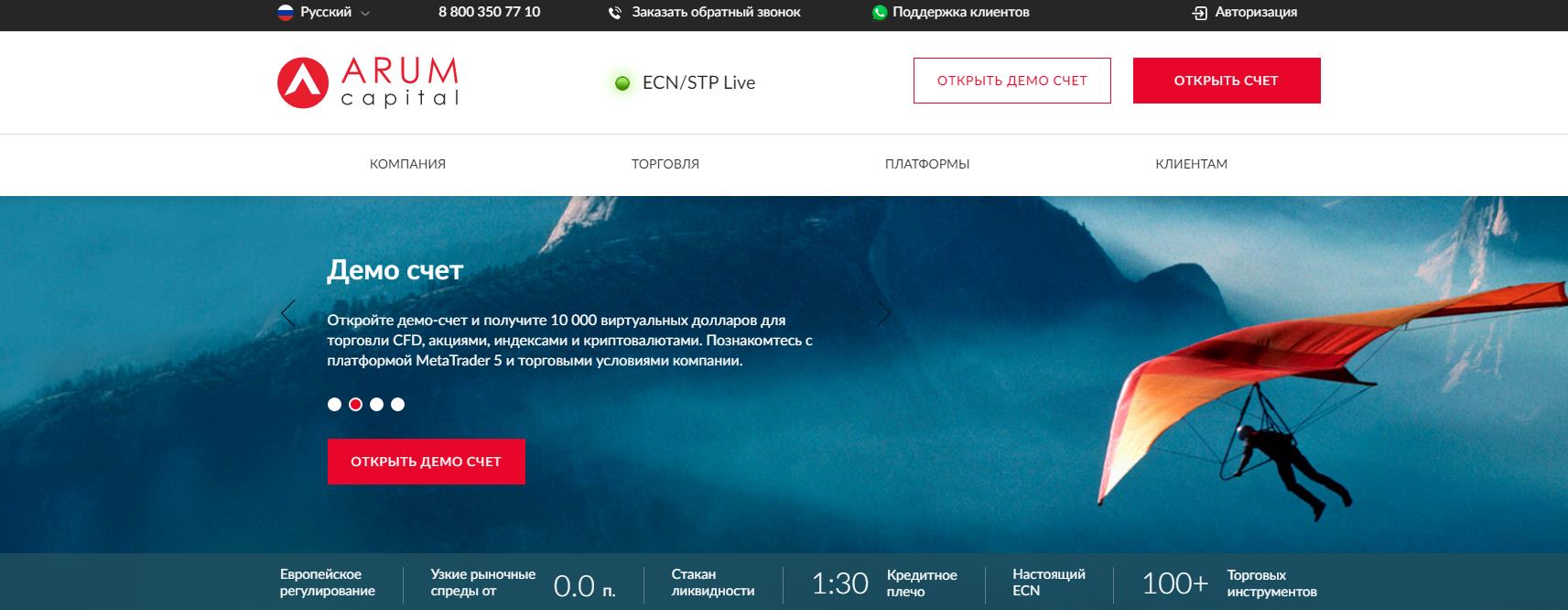Expand the Русский language dropdown
Image resolution: width=1568 pixels, height=610 pixels.
tap(325, 13)
